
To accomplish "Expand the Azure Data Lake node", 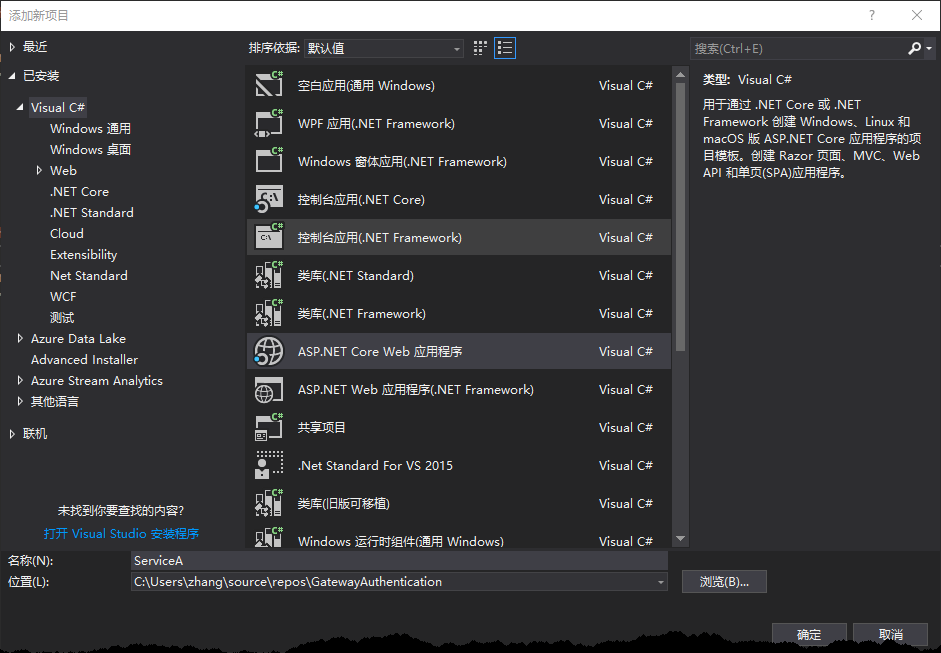I will point(20,339).
